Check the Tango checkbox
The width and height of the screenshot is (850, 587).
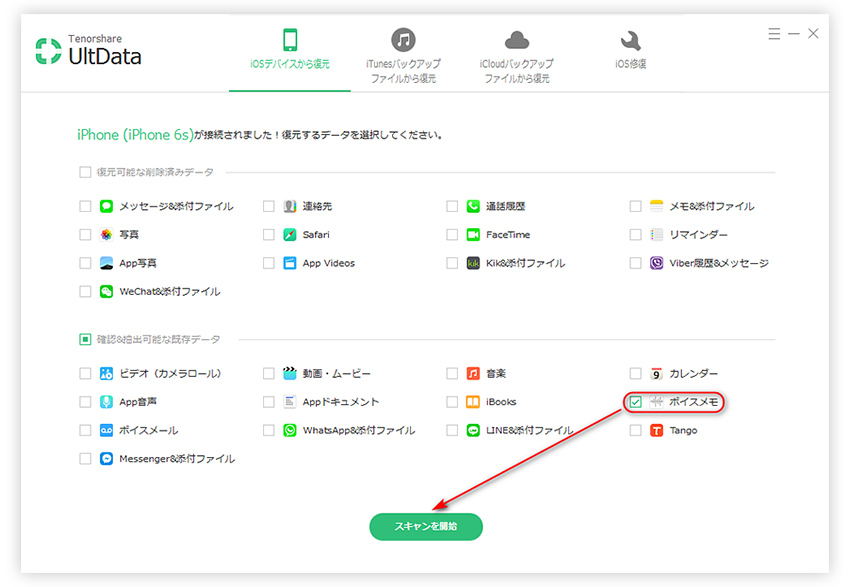635,430
